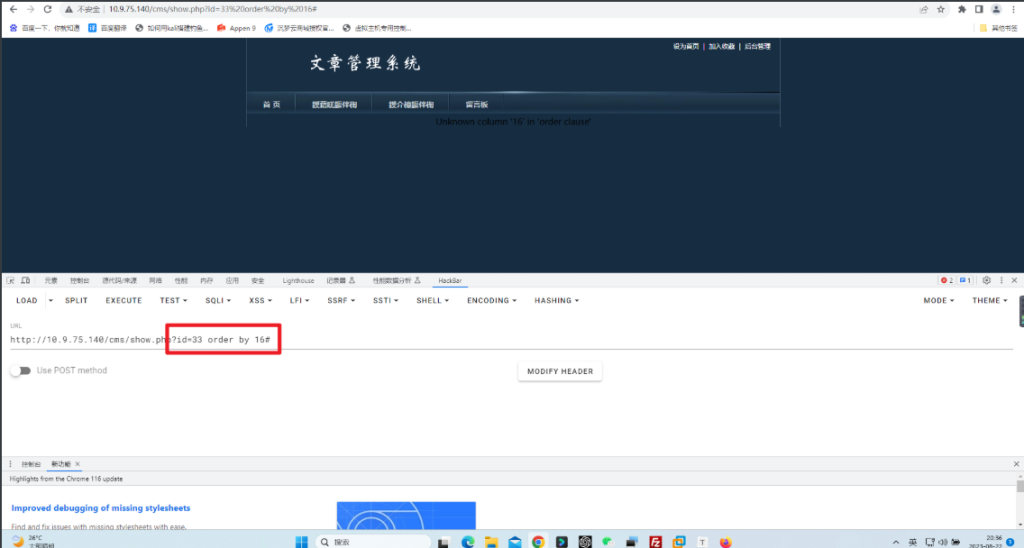Open File Explorer from the taskbar
Image resolution: width=1024 pixels, height=548 pixels.
491,541
